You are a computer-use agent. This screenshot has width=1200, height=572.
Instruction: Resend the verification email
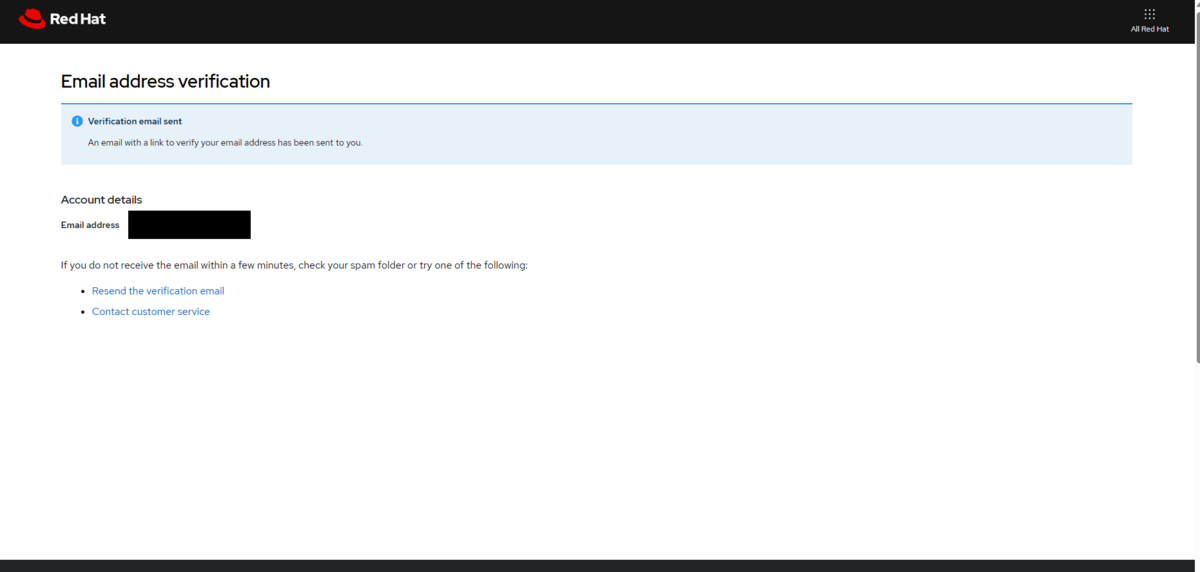[x=158, y=291]
